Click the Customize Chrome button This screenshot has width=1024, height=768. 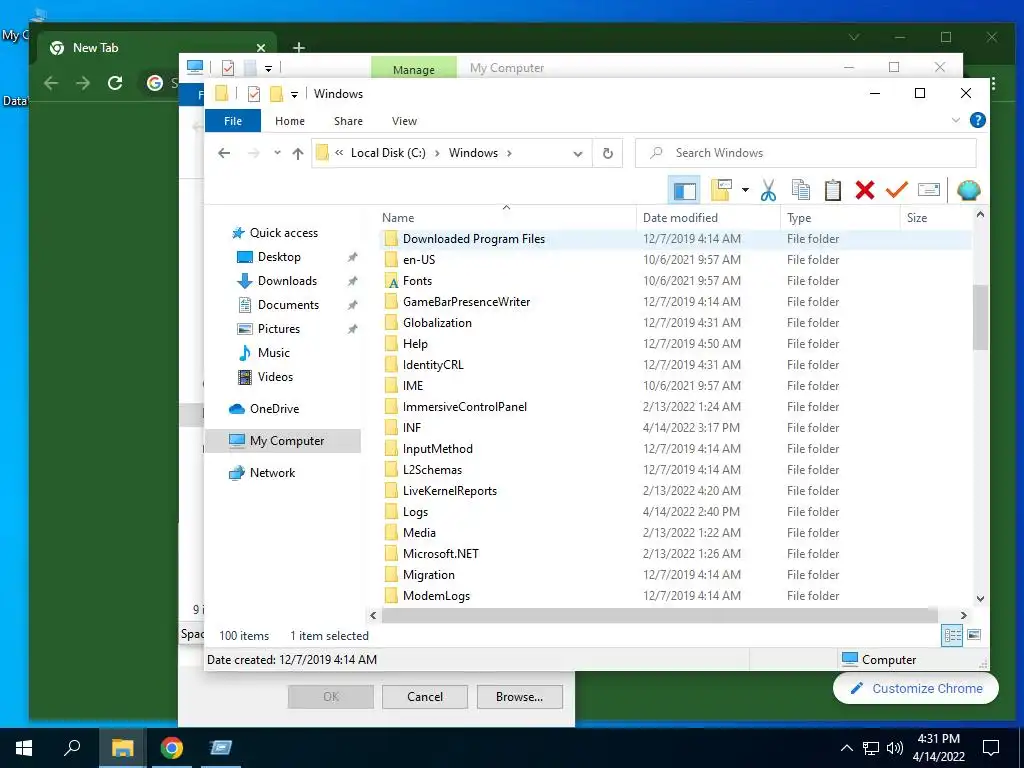(916, 688)
